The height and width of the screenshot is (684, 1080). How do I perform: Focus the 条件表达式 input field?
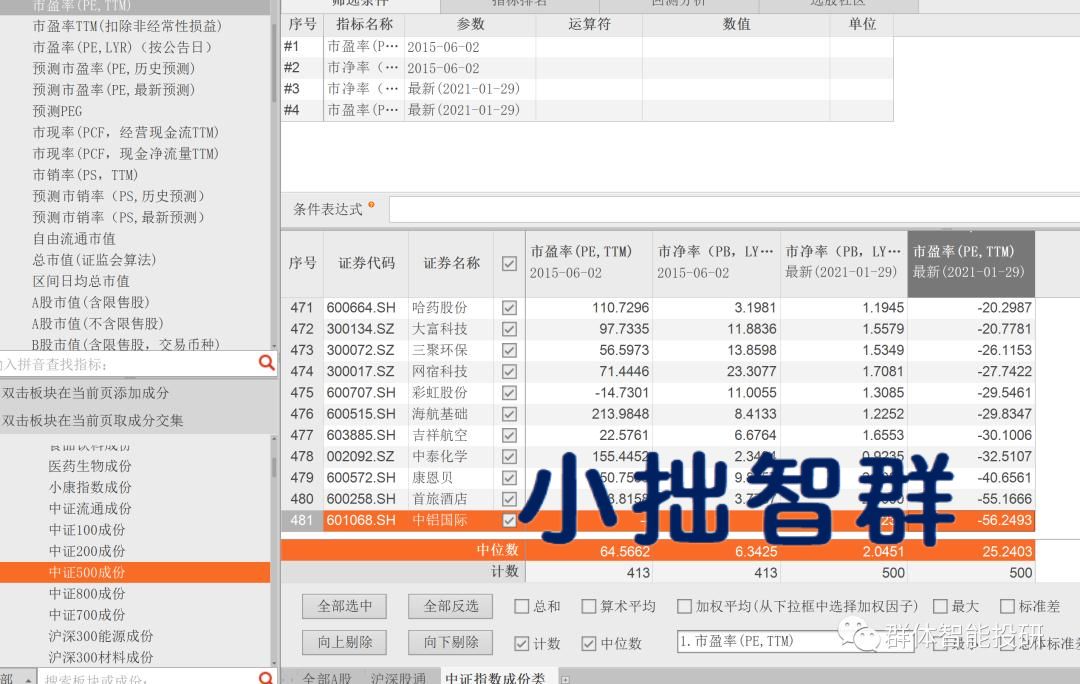(734, 209)
